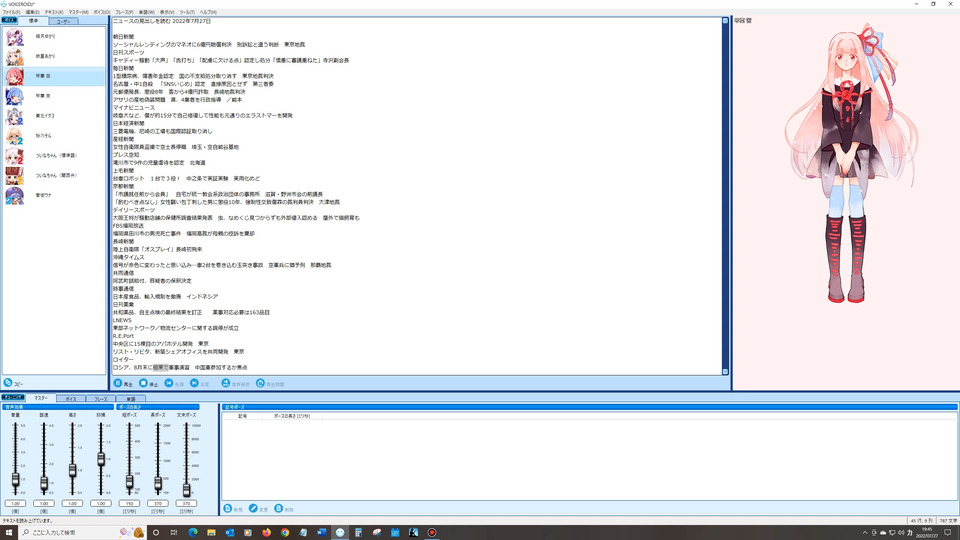Open the テキスト menu
Image resolution: width=960 pixels, height=540 pixels.
[x=54, y=12]
